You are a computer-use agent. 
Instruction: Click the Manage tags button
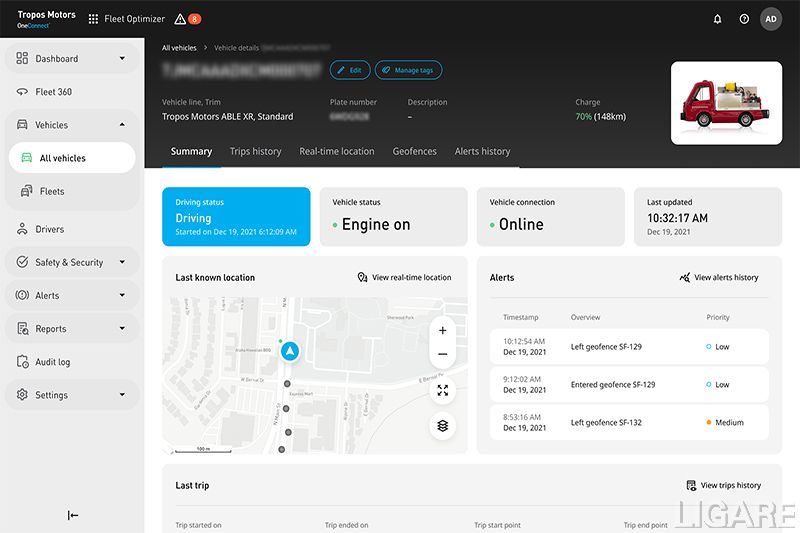pos(408,70)
